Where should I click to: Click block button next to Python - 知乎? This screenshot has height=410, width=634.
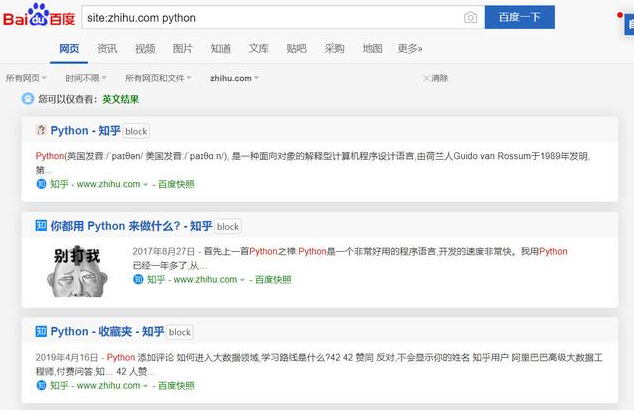136,131
